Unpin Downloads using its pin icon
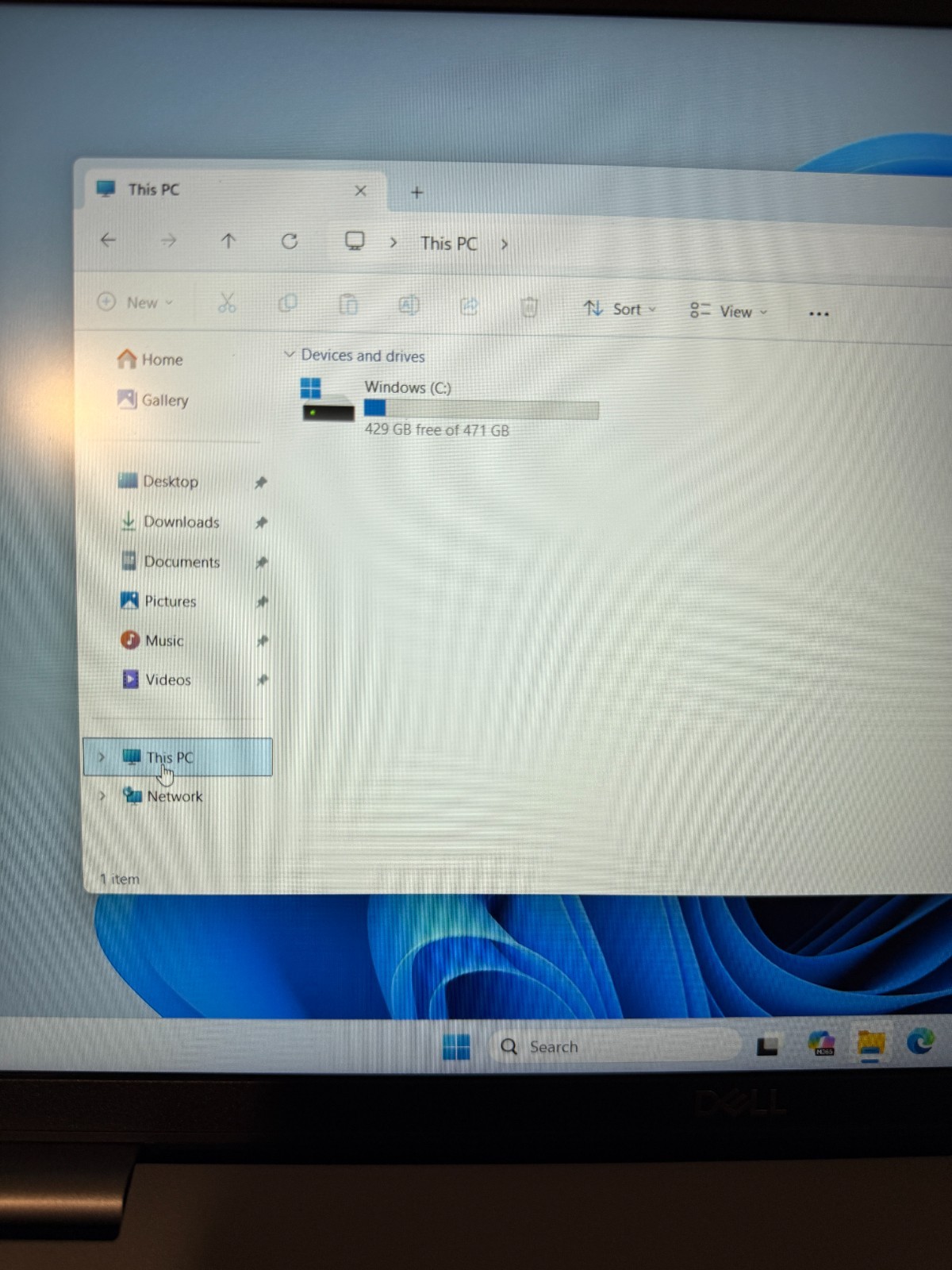The width and height of the screenshot is (952, 1270). coord(260,522)
